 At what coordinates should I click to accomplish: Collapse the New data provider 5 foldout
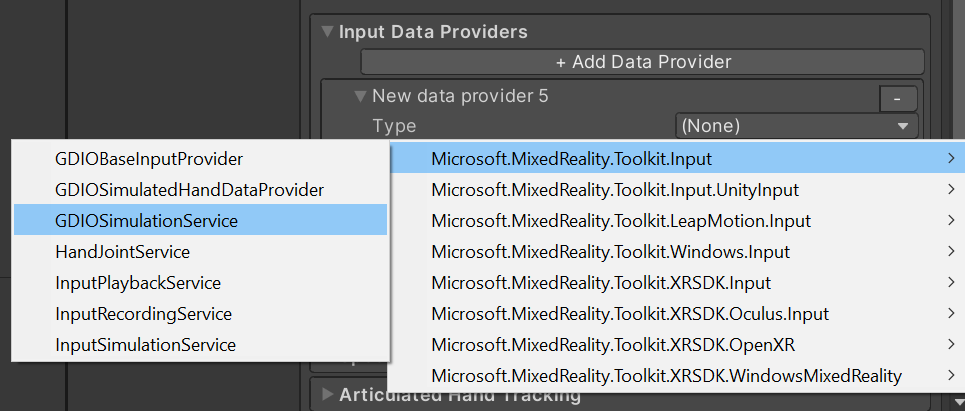tap(361, 96)
